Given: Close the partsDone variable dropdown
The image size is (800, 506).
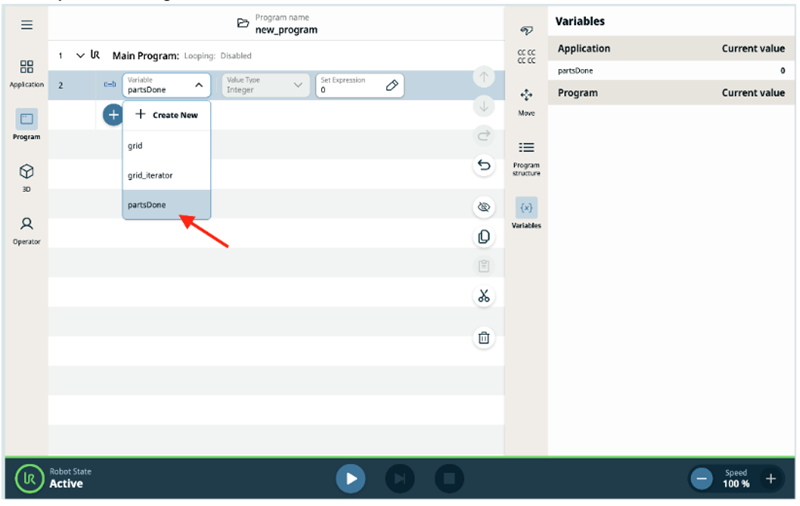Looking at the screenshot, I should point(198,86).
